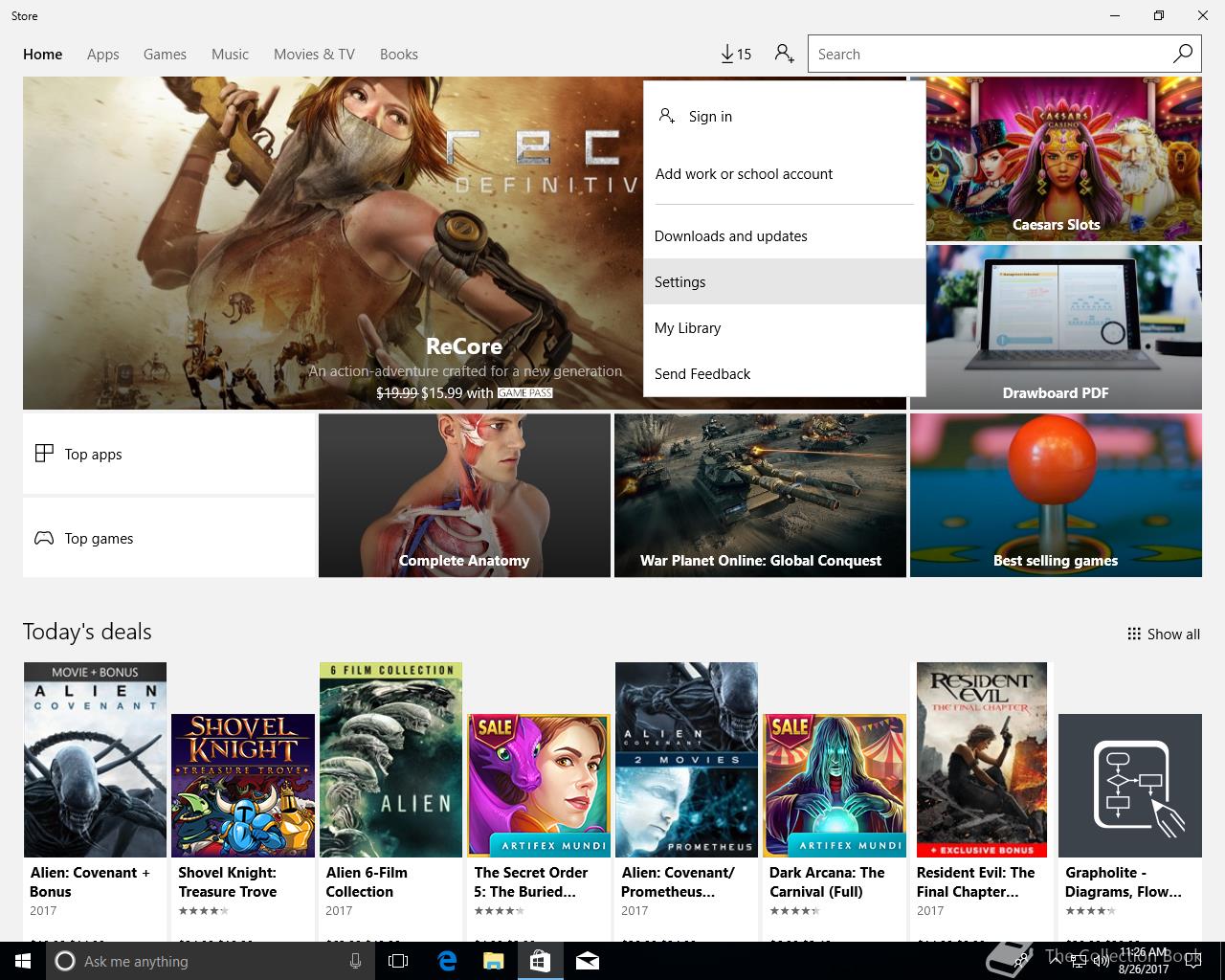The width and height of the screenshot is (1225, 980).
Task: Switch to the Home tab
Action: [43, 54]
